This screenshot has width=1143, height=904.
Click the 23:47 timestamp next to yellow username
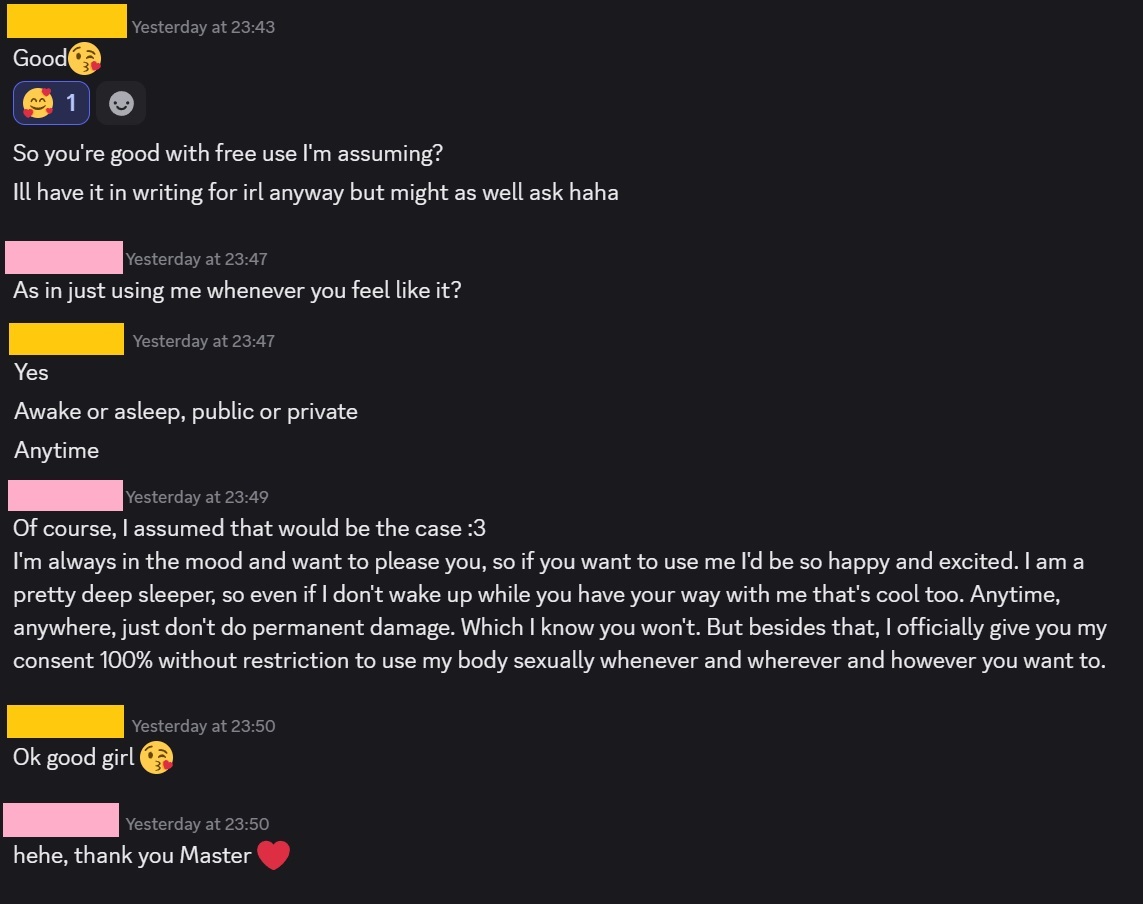(x=203, y=340)
